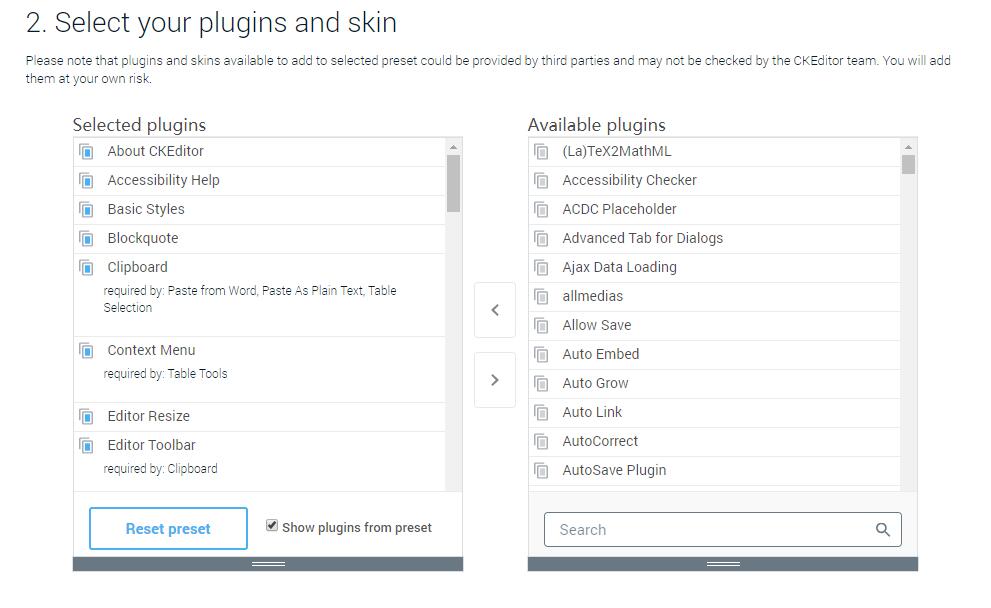Image resolution: width=991 pixels, height=608 pixels.
Task: Move plugin to selected with left arrow
Action: (x=495, y=310)
